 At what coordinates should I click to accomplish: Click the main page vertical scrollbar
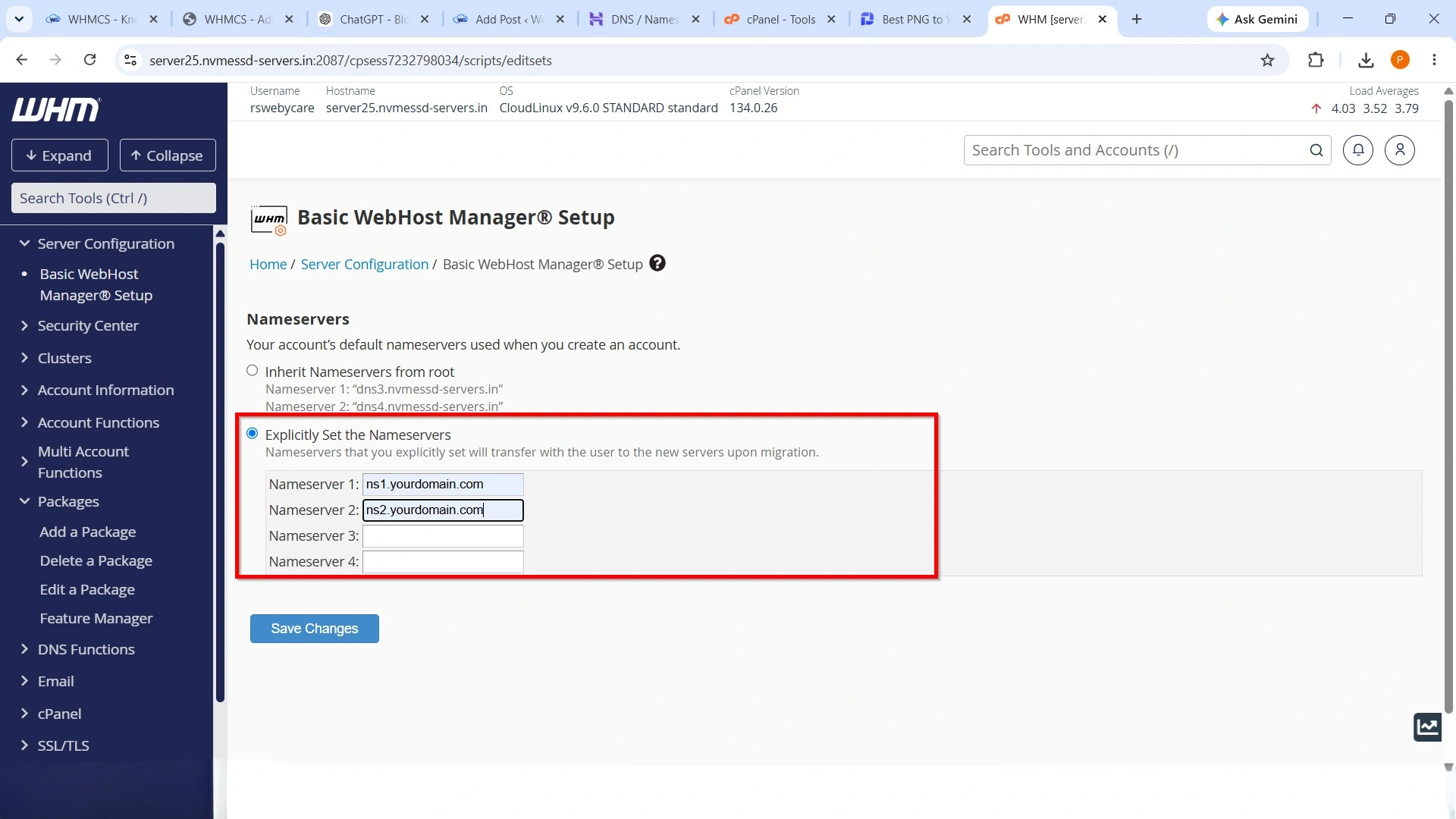tap(1448, 406)
